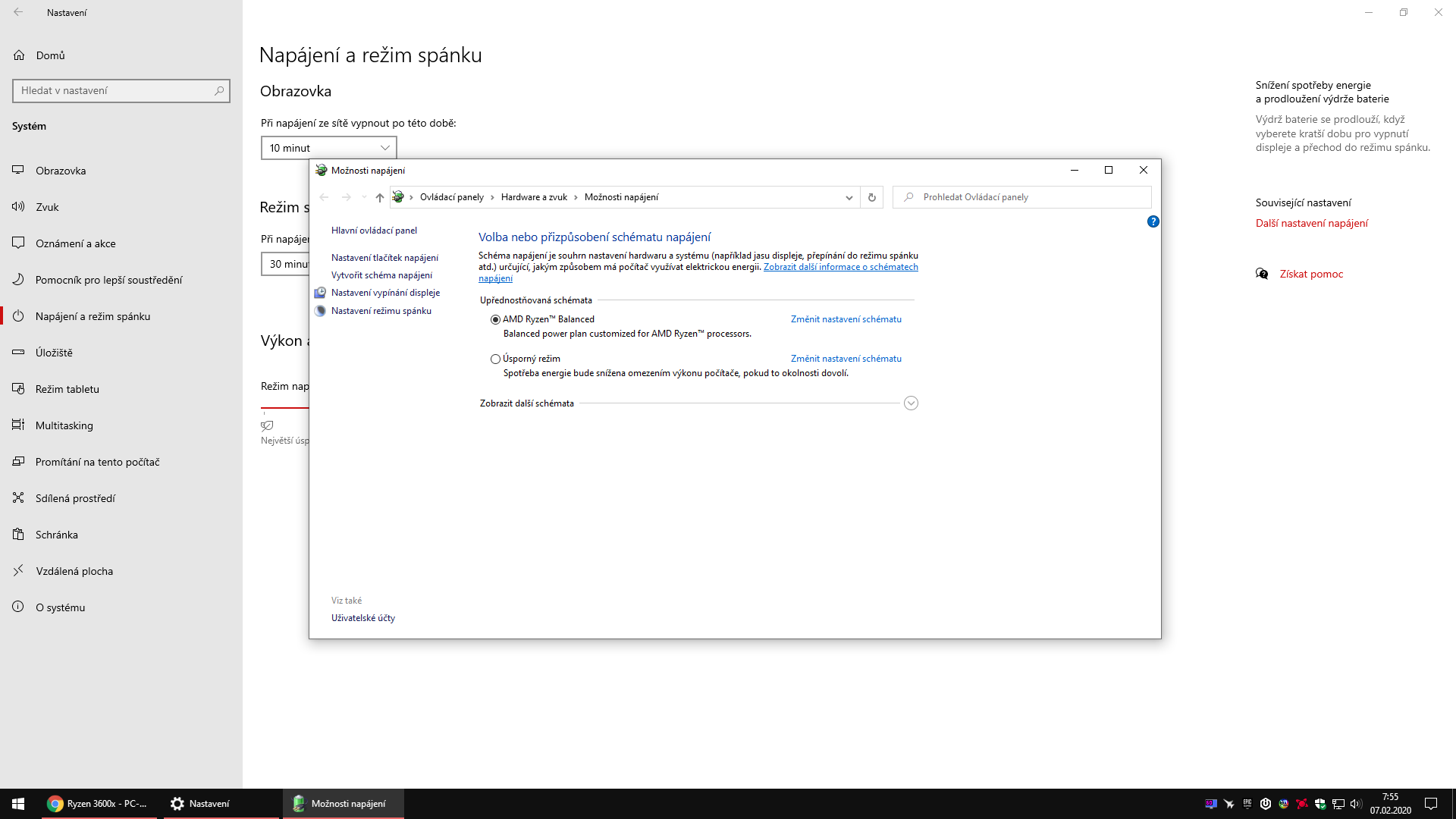Select the AMD Ryzen Balanced power plan
Image resolution: width=1456 pixels, height=819 pixels.
(495, 320)
